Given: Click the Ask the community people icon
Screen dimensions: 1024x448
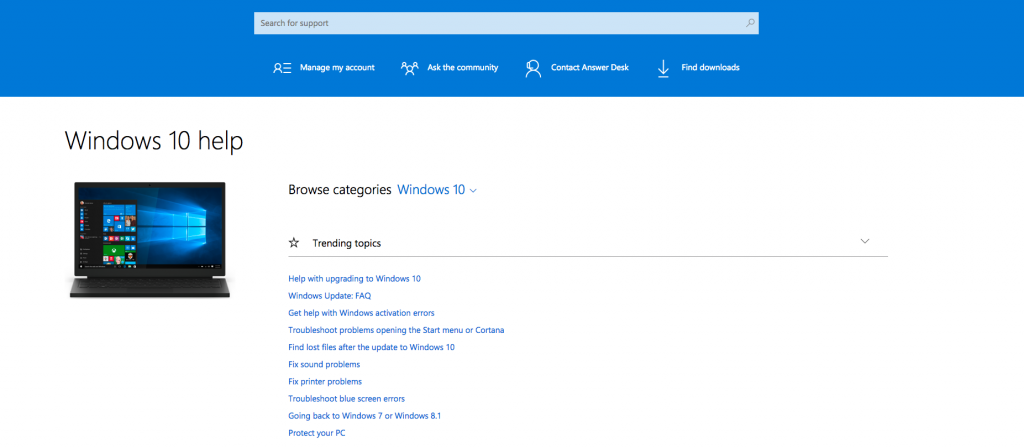Looking at the screenshot, I should (409, 68).
